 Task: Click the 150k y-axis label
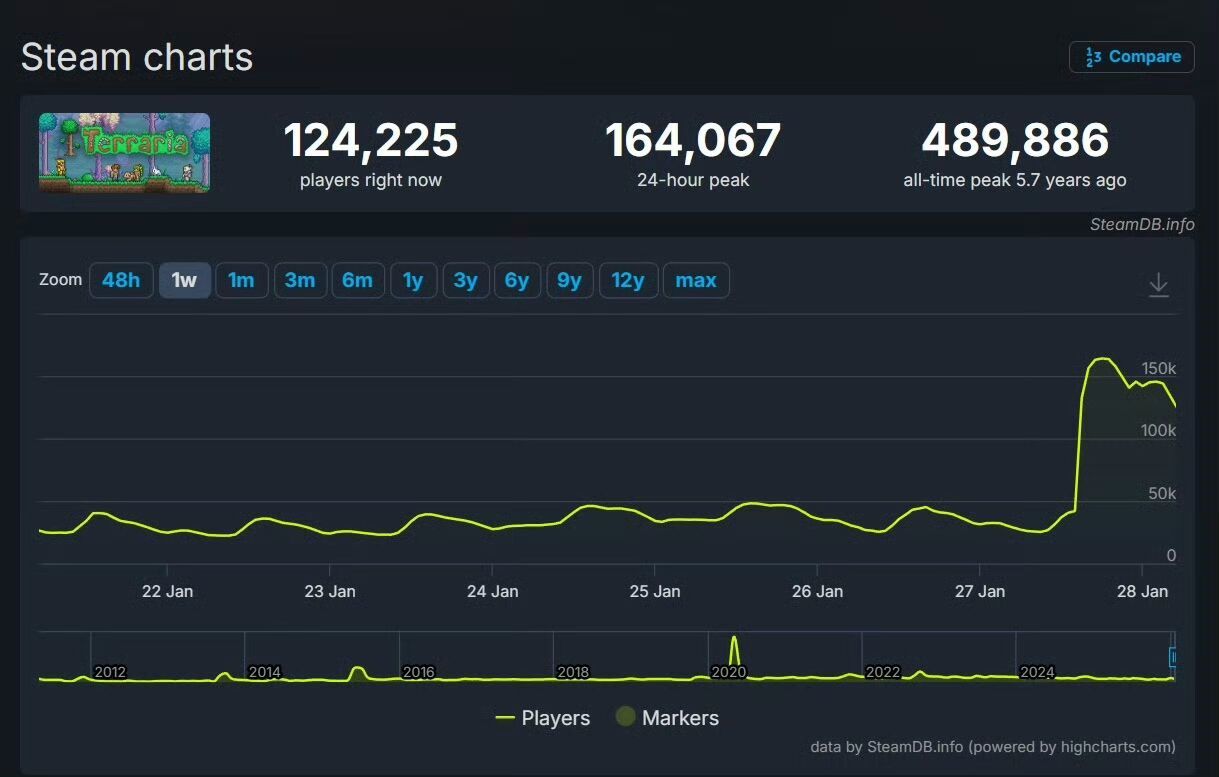pyautogui.click(x=1159, y=369)
